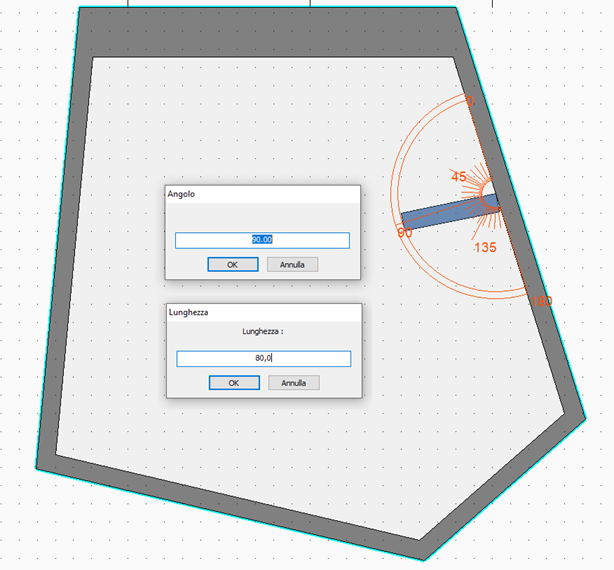
Task: Click the 135 degree protractor label
Action: (x=485, y=247)
